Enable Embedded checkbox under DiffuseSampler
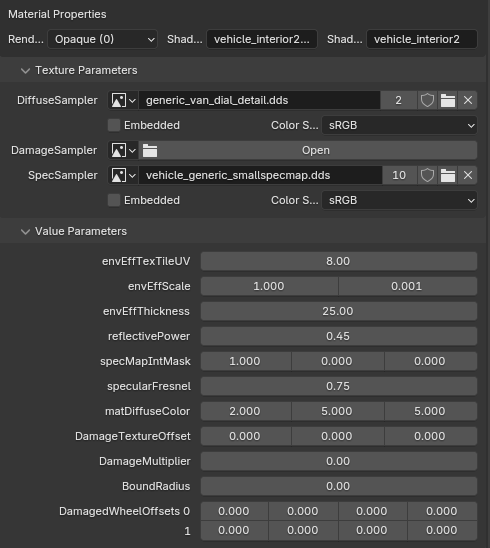The image size is (490, 548). (x=114, y=125)
